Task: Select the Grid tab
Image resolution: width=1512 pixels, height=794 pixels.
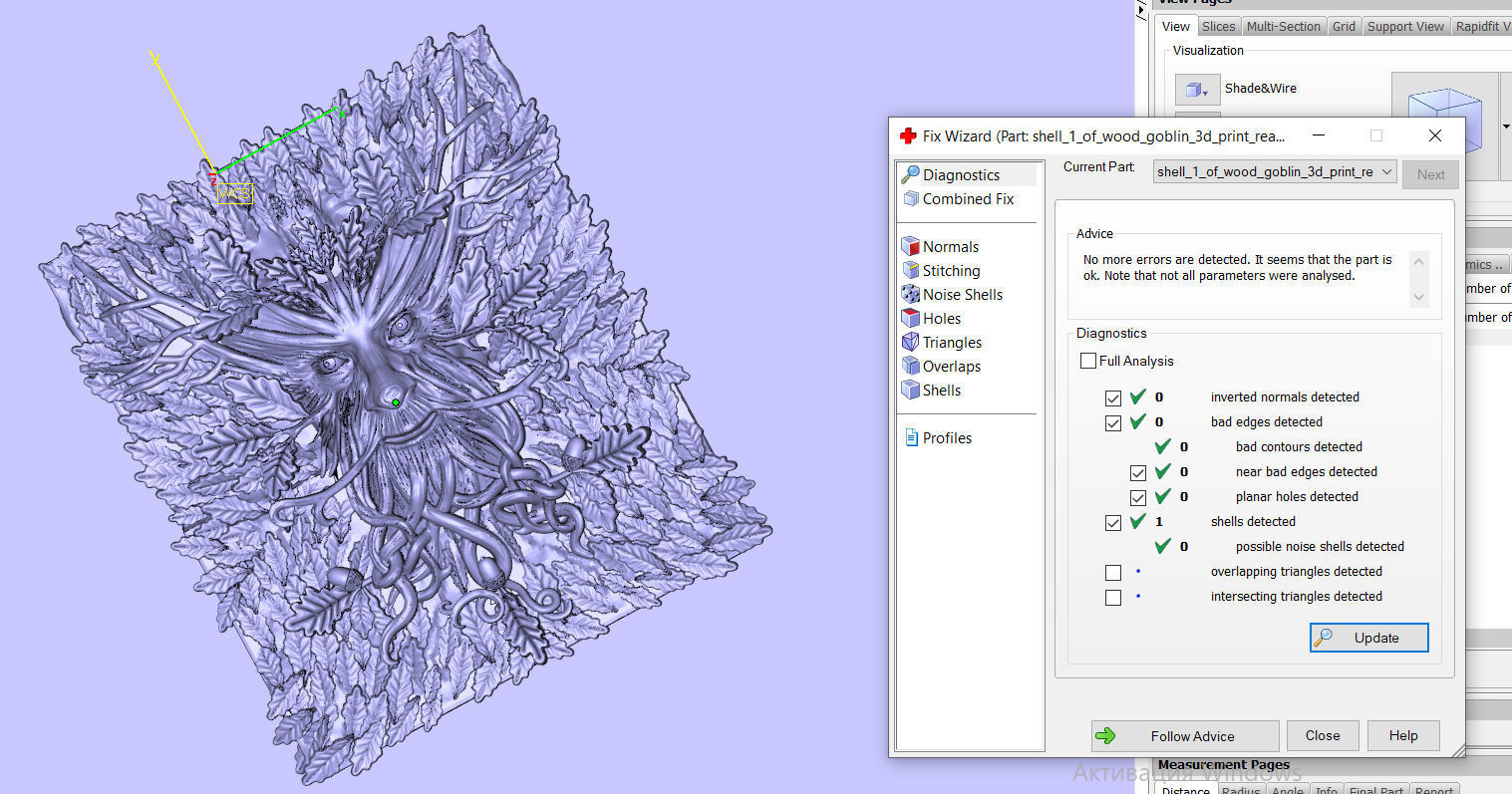Action: tap(1344, 27)
